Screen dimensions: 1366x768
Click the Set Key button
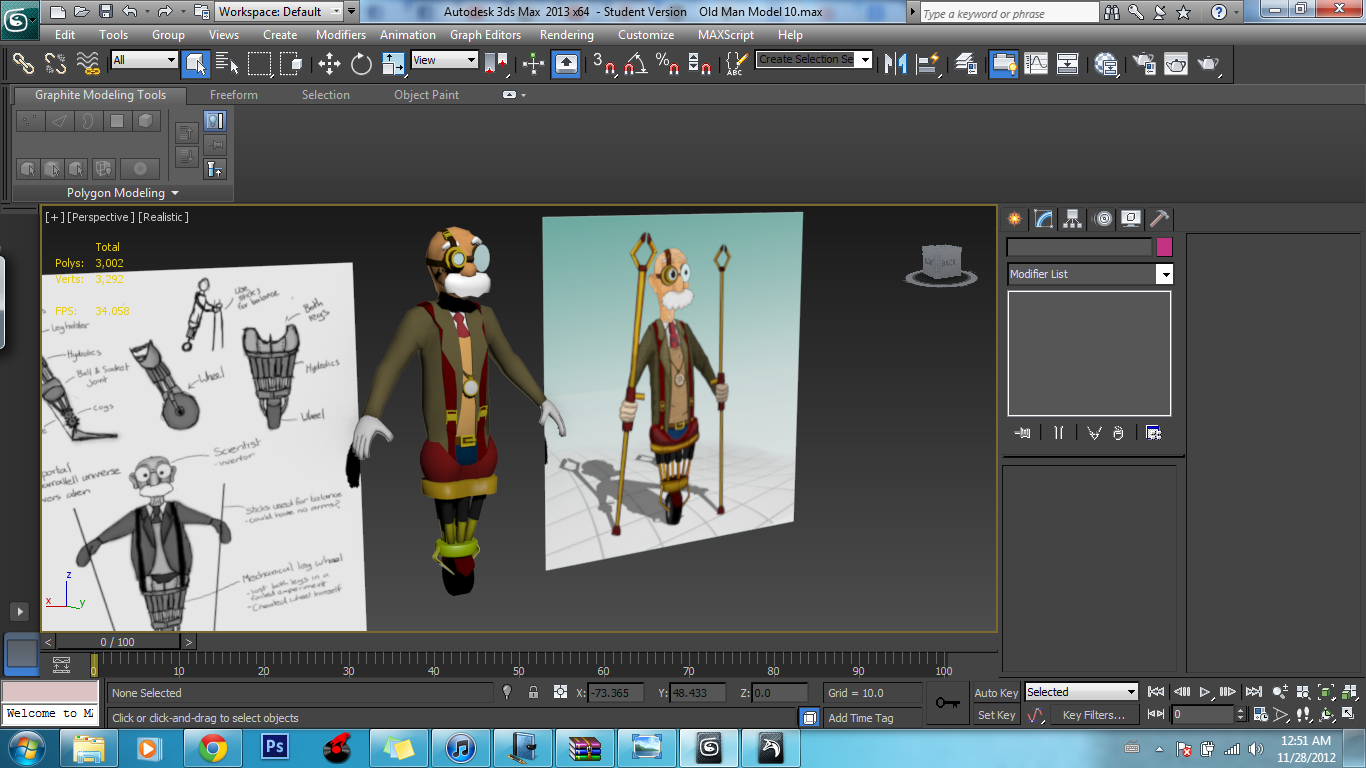996,715
